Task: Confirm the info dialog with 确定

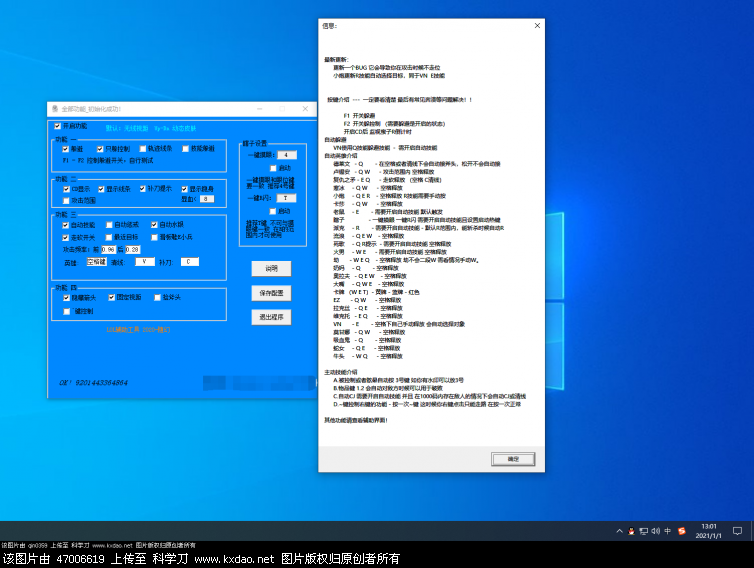Action: (513, 459)
